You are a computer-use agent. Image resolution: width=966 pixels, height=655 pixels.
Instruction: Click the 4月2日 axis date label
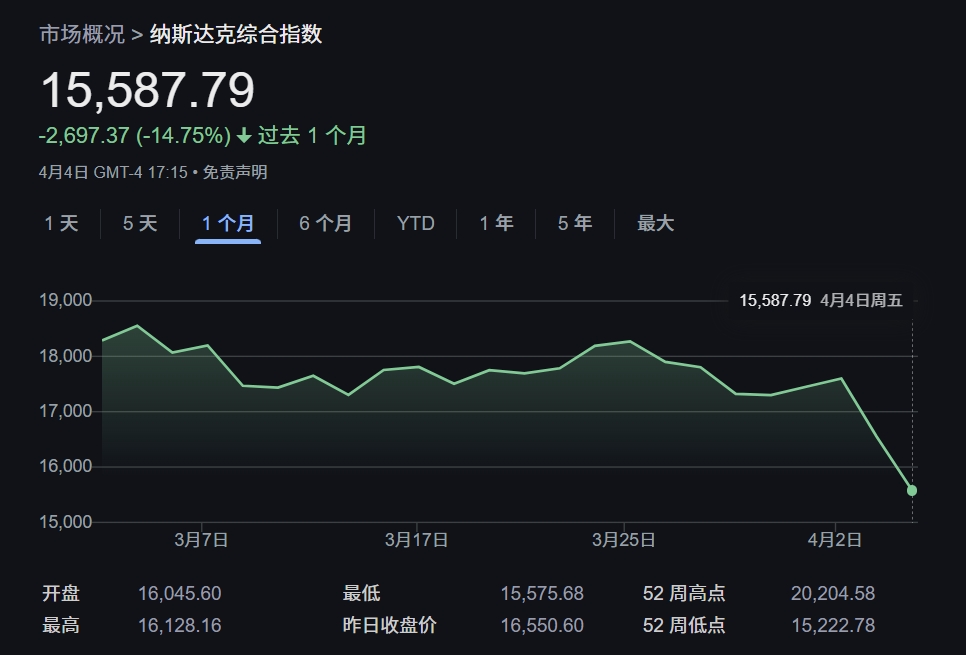click(835, 540)
